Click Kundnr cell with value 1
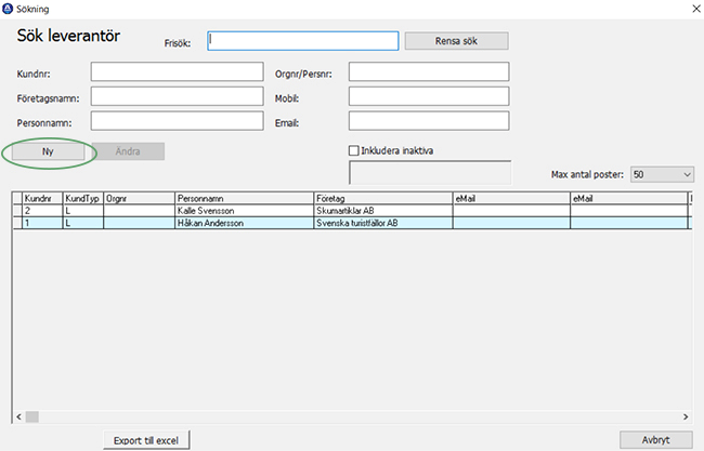This screenshot has width=704, height=451. click(x=43, y=223)
